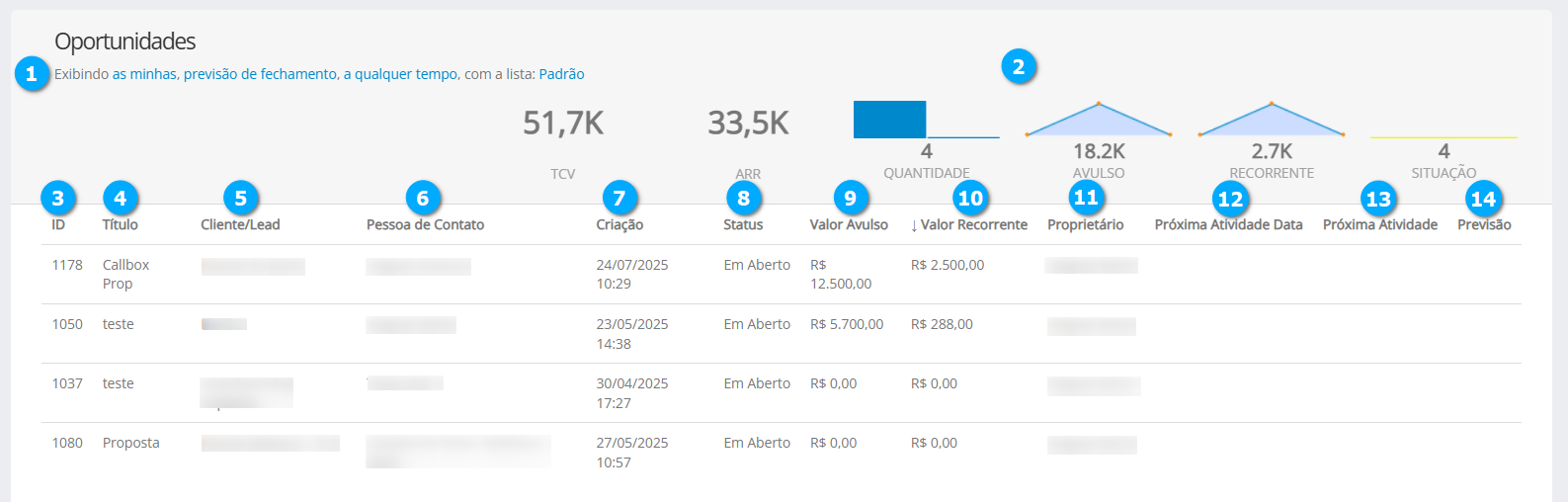The width and height of the screenshot is (1568, 502).
Task: Click numbered badge 8 above Status
Action: coord(743,199)
